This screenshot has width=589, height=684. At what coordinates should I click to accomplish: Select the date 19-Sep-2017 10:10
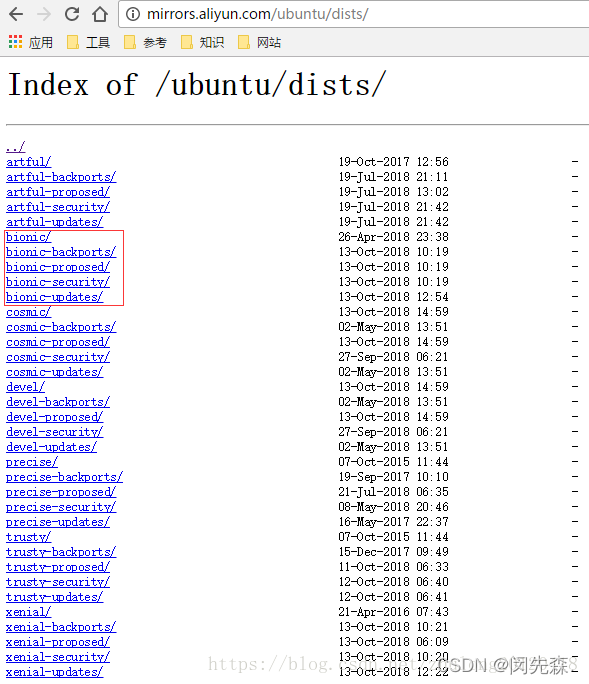point(394,477)
